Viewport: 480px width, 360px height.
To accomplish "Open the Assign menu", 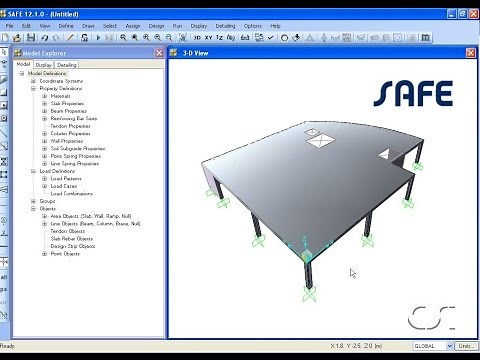I will (x=133, y=26).
